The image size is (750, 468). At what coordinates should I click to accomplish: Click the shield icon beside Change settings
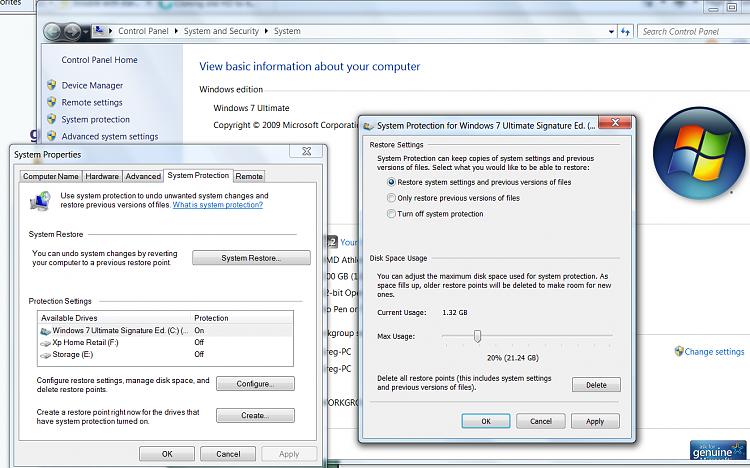coord(679,351)
